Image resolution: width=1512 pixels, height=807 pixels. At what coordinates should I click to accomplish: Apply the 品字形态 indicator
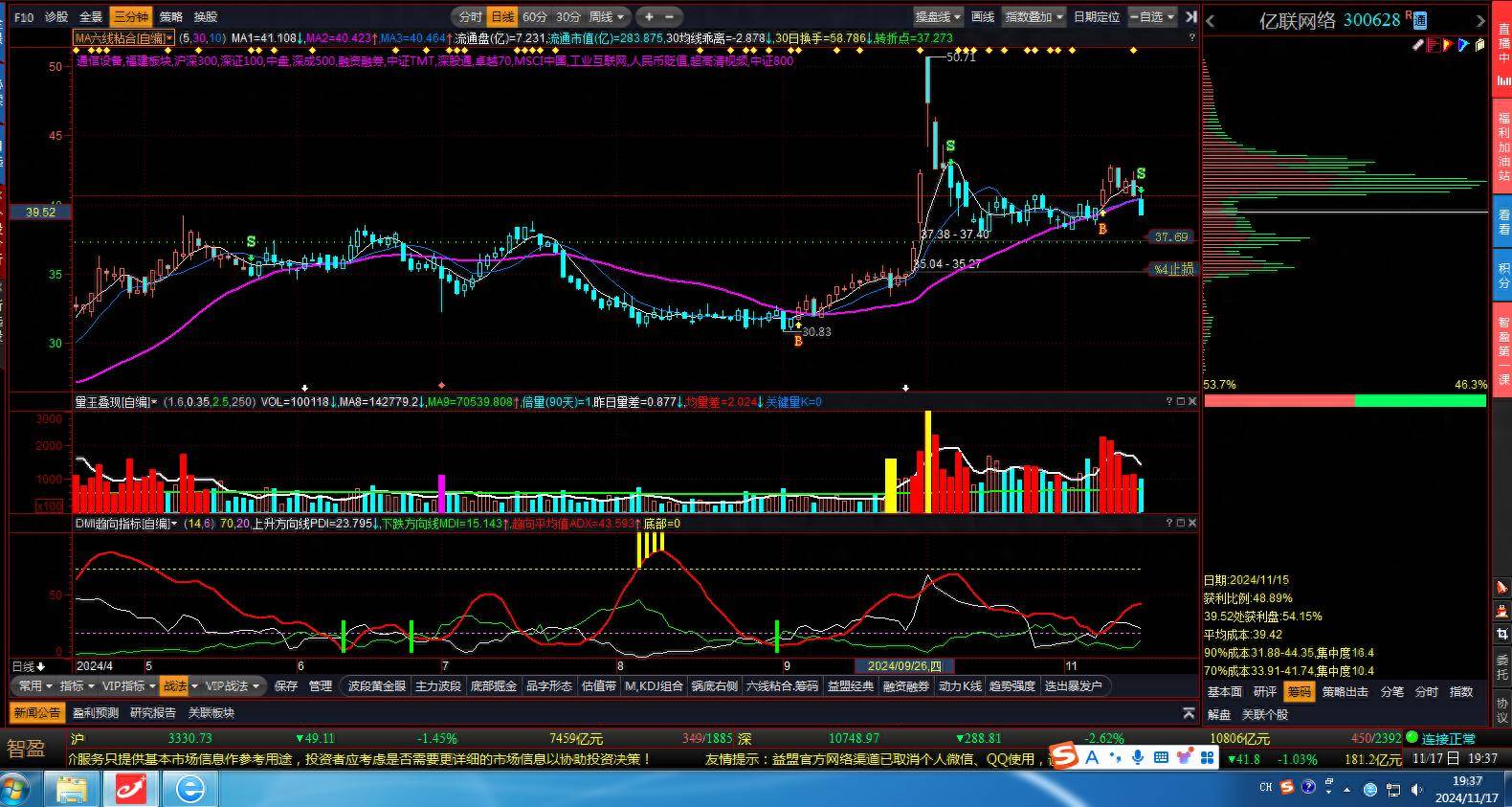[x=549, y=685]
